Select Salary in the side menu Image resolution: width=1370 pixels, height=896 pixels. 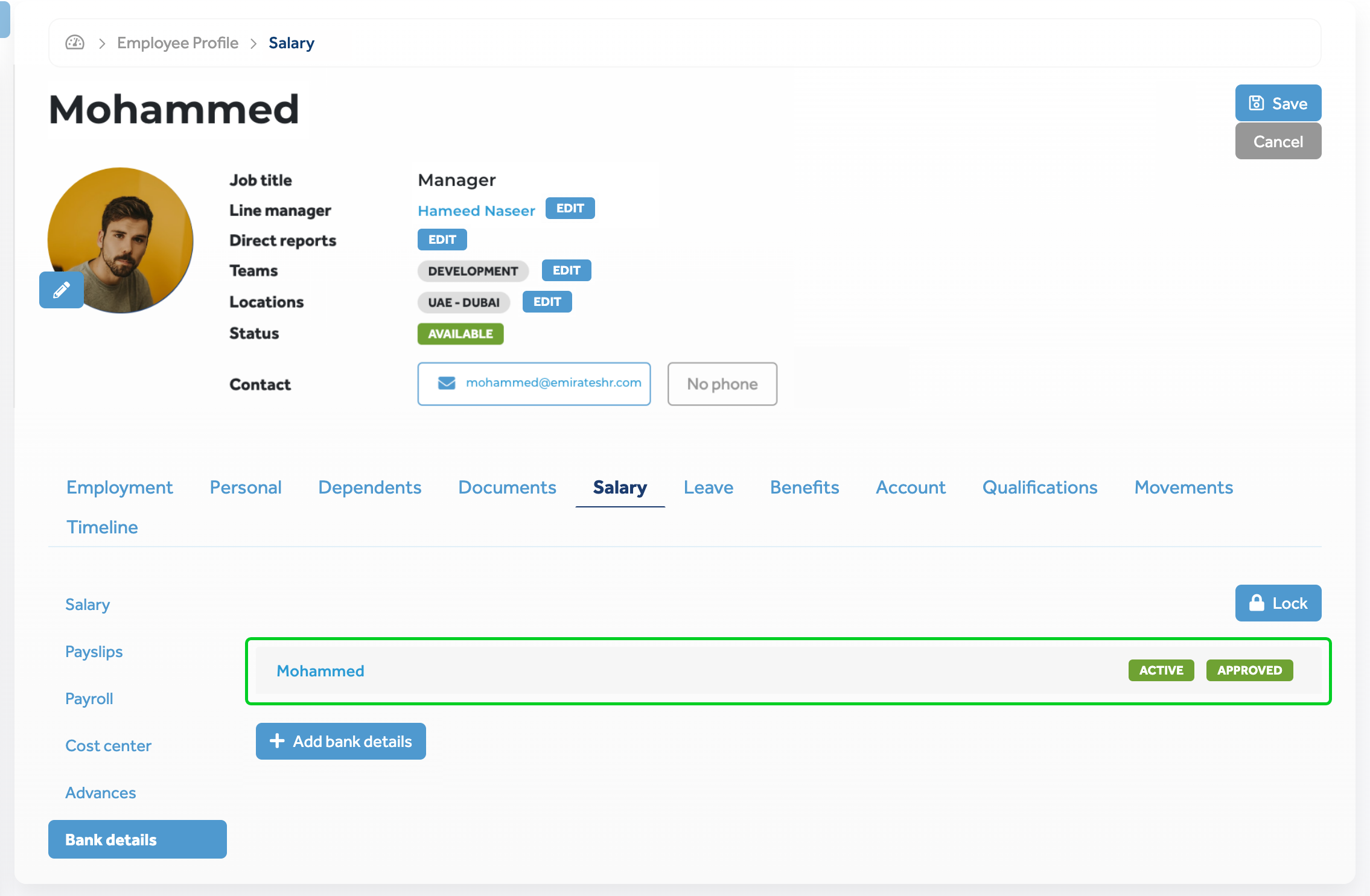tap(88, 605)
